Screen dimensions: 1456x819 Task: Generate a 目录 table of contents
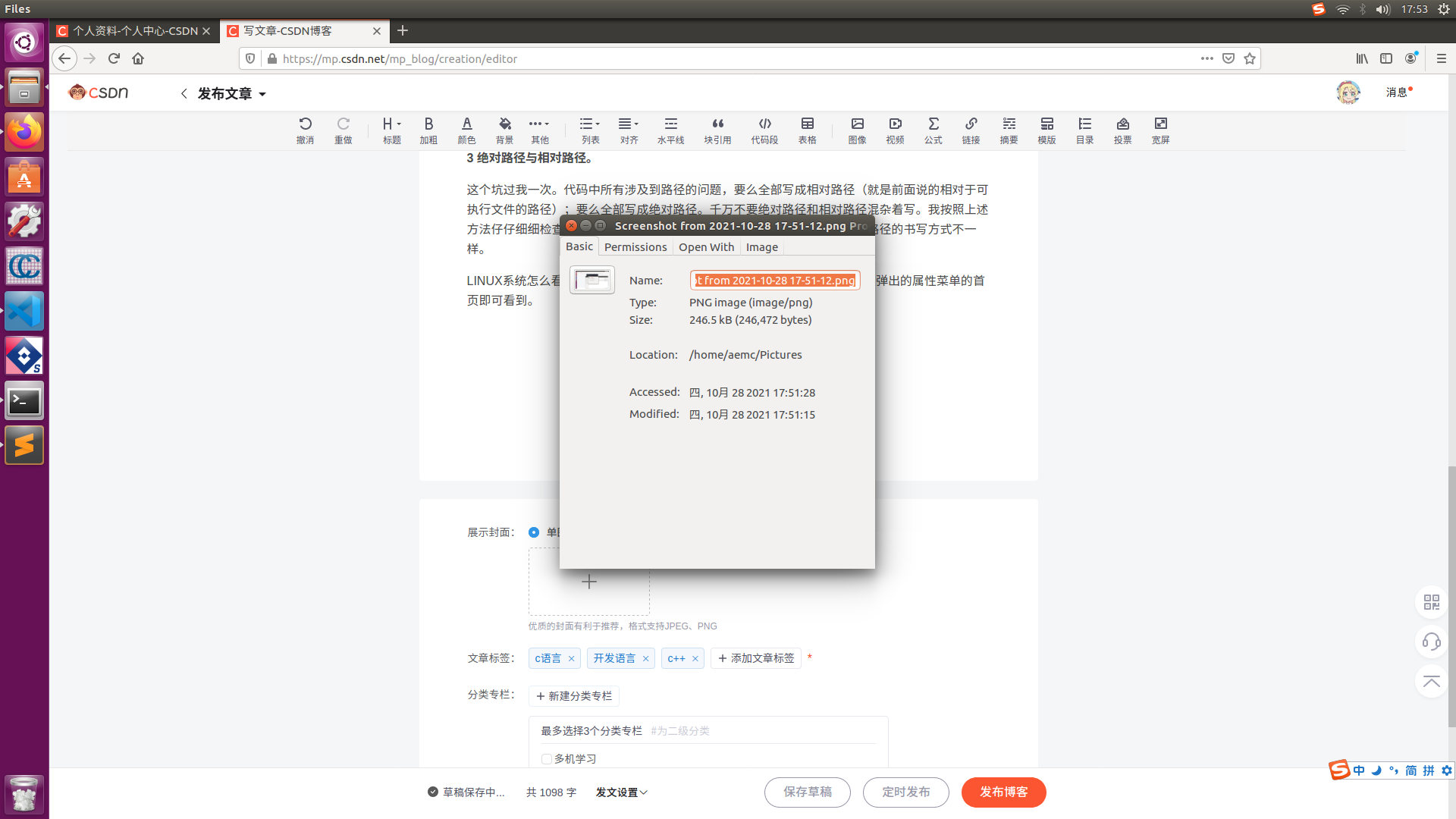(1084, 130)
